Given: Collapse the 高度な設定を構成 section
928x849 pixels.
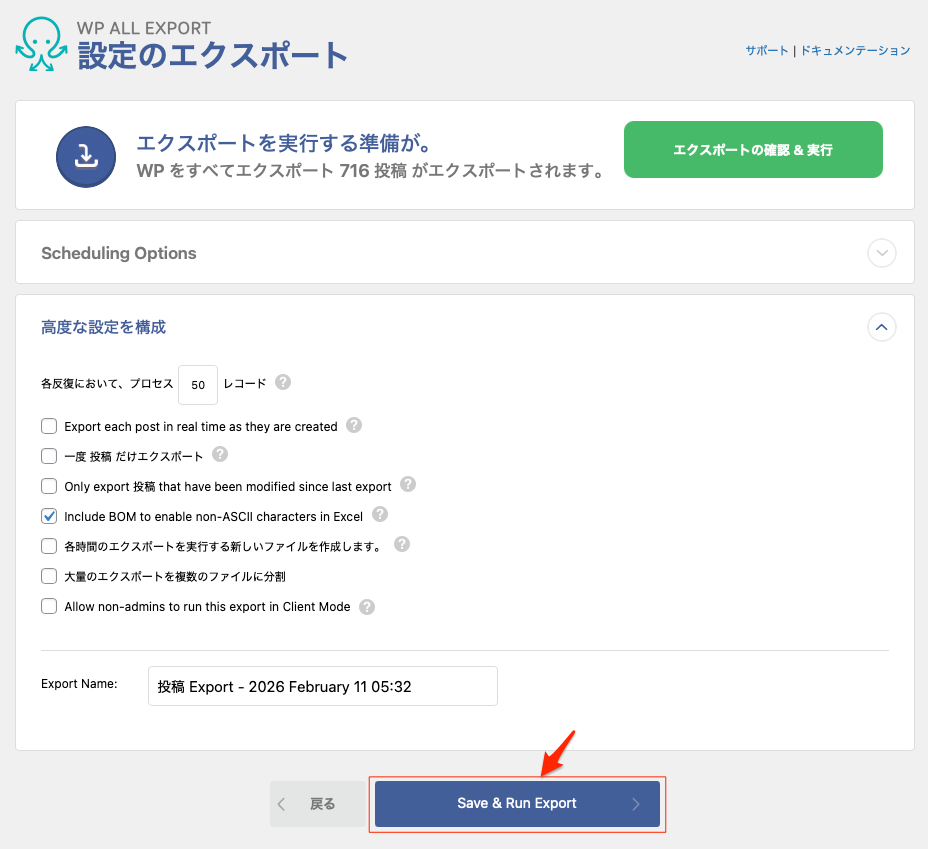Looking at the screenshot, I should pyautogui.click(x=881, y=327).
